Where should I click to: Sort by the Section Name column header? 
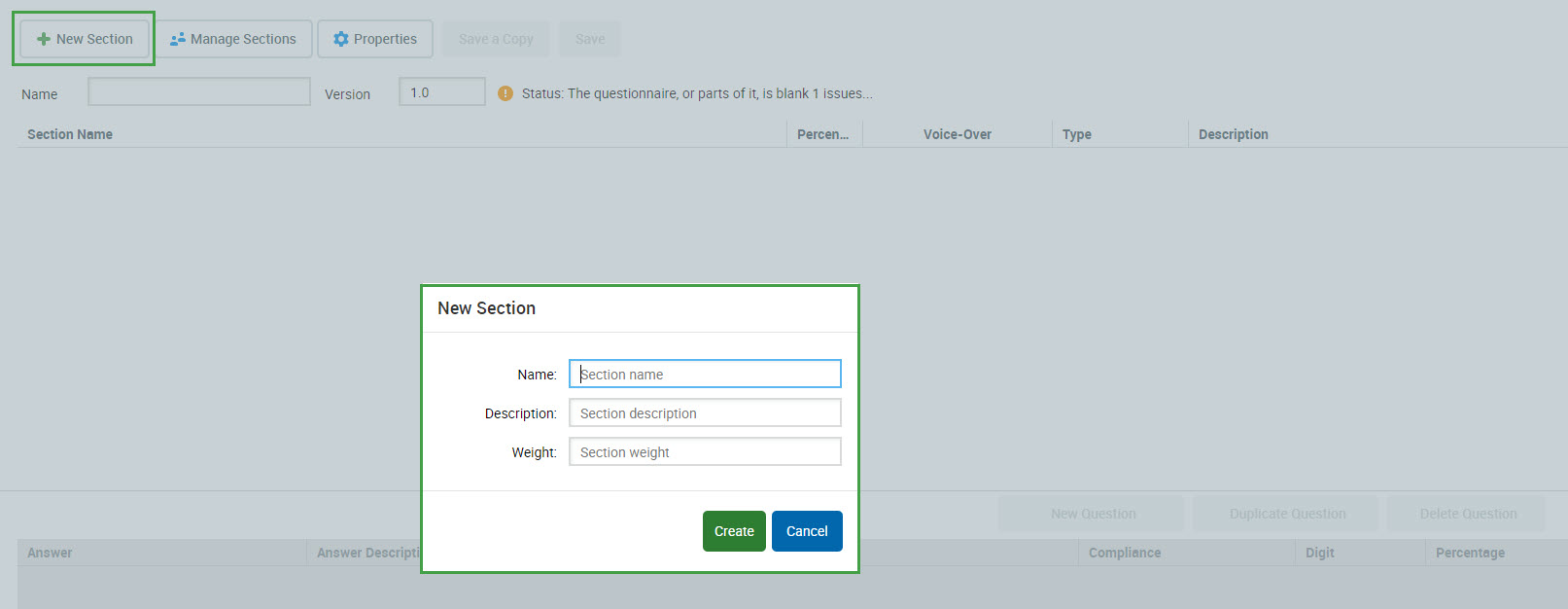70,134
